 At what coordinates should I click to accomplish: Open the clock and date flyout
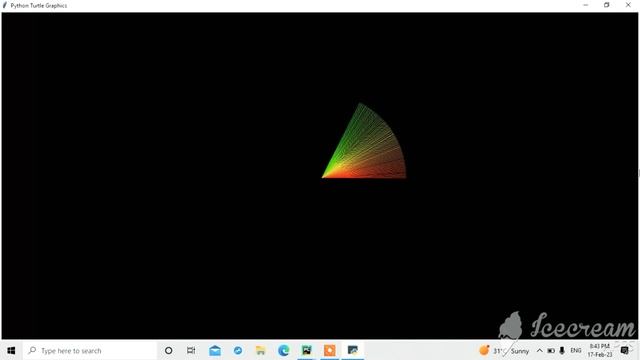600,351
